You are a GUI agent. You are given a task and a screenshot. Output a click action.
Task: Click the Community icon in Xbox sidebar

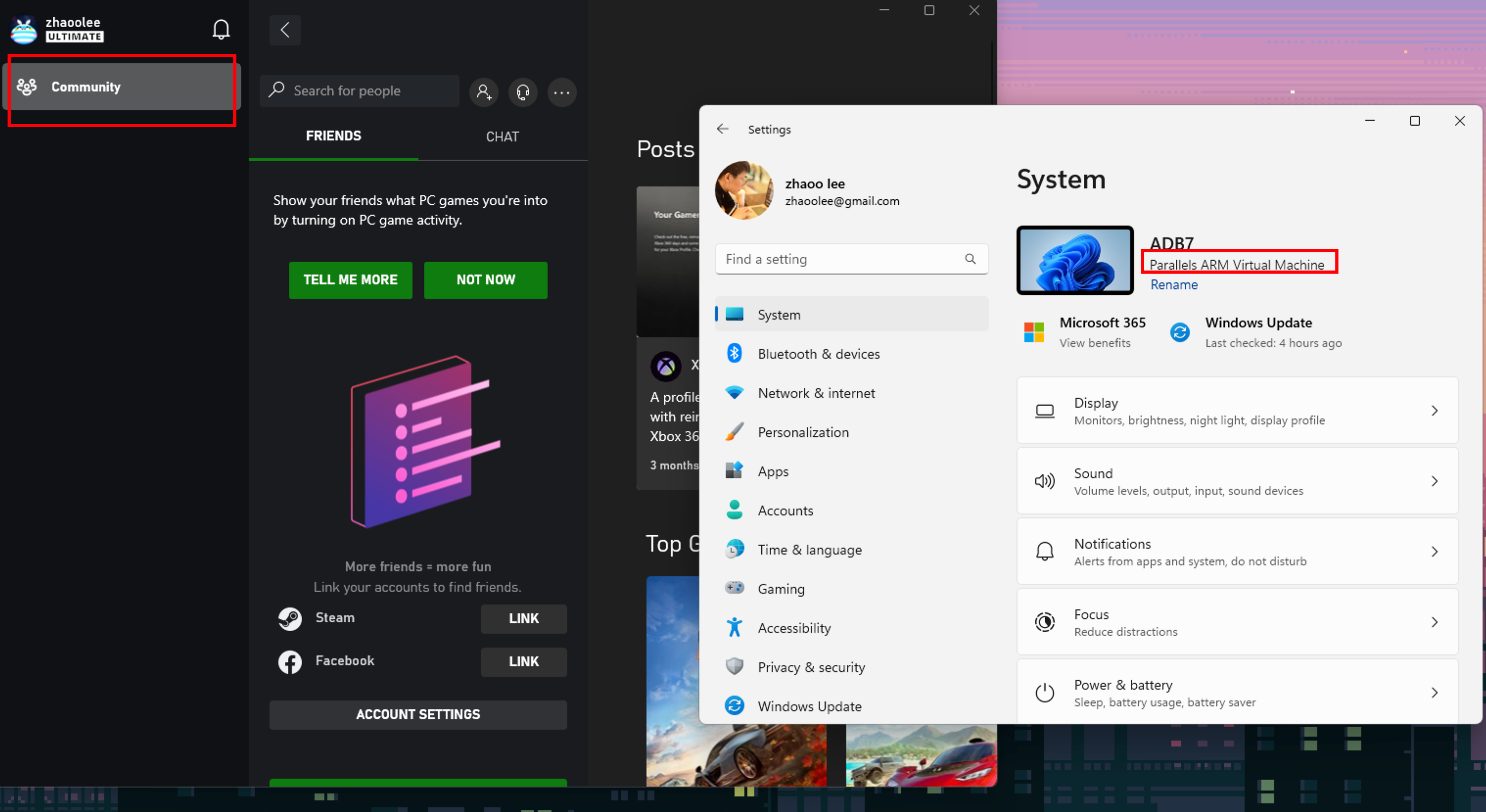pos(26,86)
